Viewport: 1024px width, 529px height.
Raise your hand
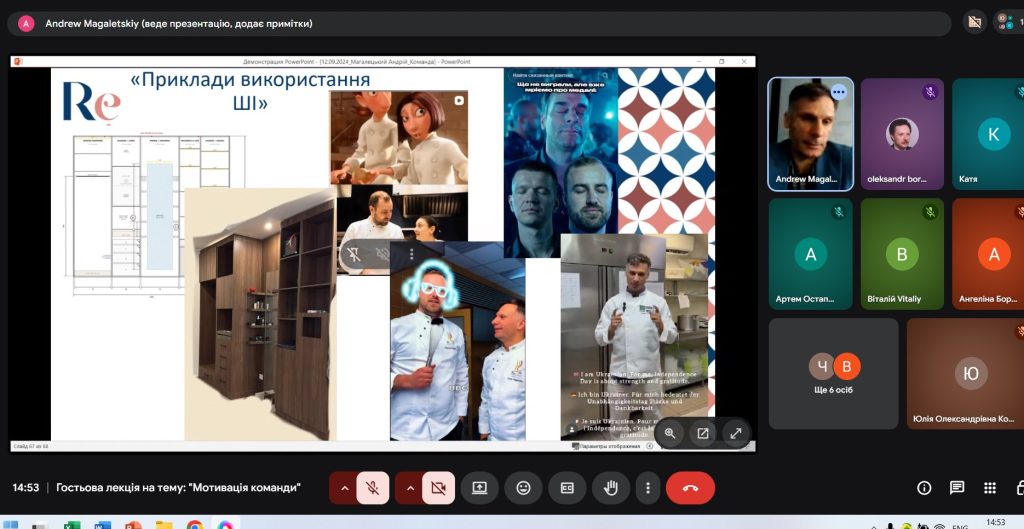pyautogui.click(x=610, y=488)
